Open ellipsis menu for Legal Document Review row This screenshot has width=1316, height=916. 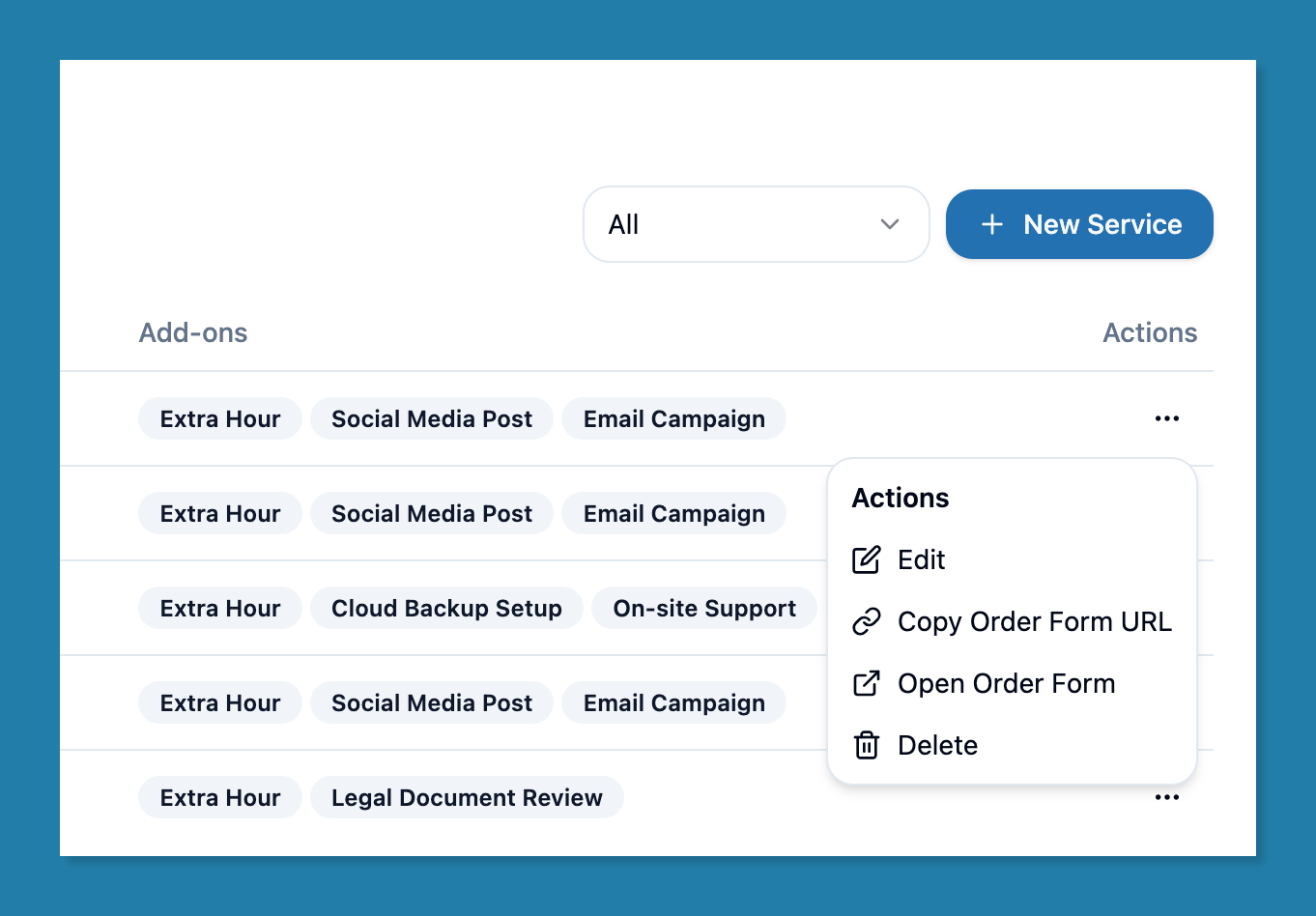click(x=1167, y=797)
